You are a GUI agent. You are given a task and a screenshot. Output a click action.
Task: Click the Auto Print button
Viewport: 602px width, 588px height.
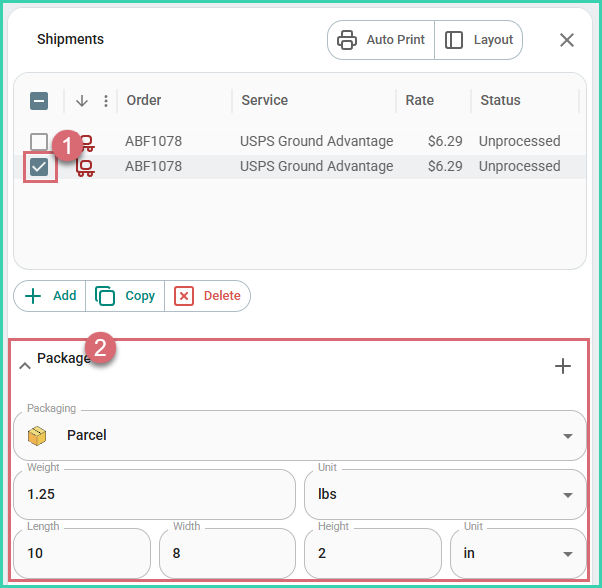381,40
